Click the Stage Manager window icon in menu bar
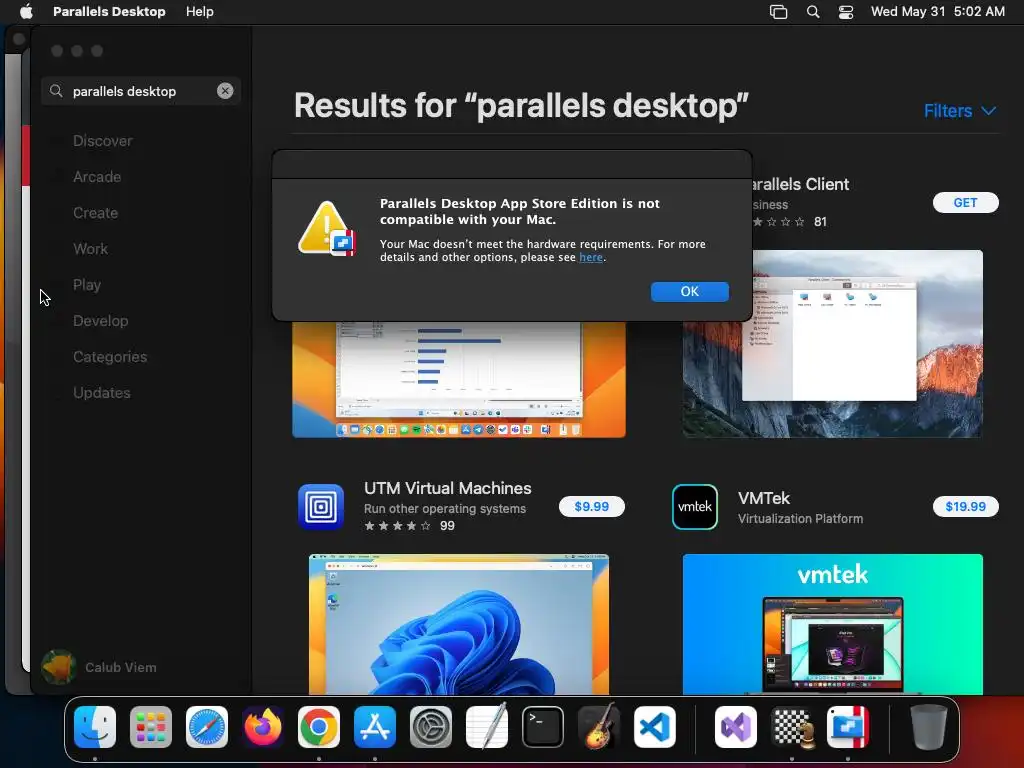 pyautogui.click(x=778, y=12)
